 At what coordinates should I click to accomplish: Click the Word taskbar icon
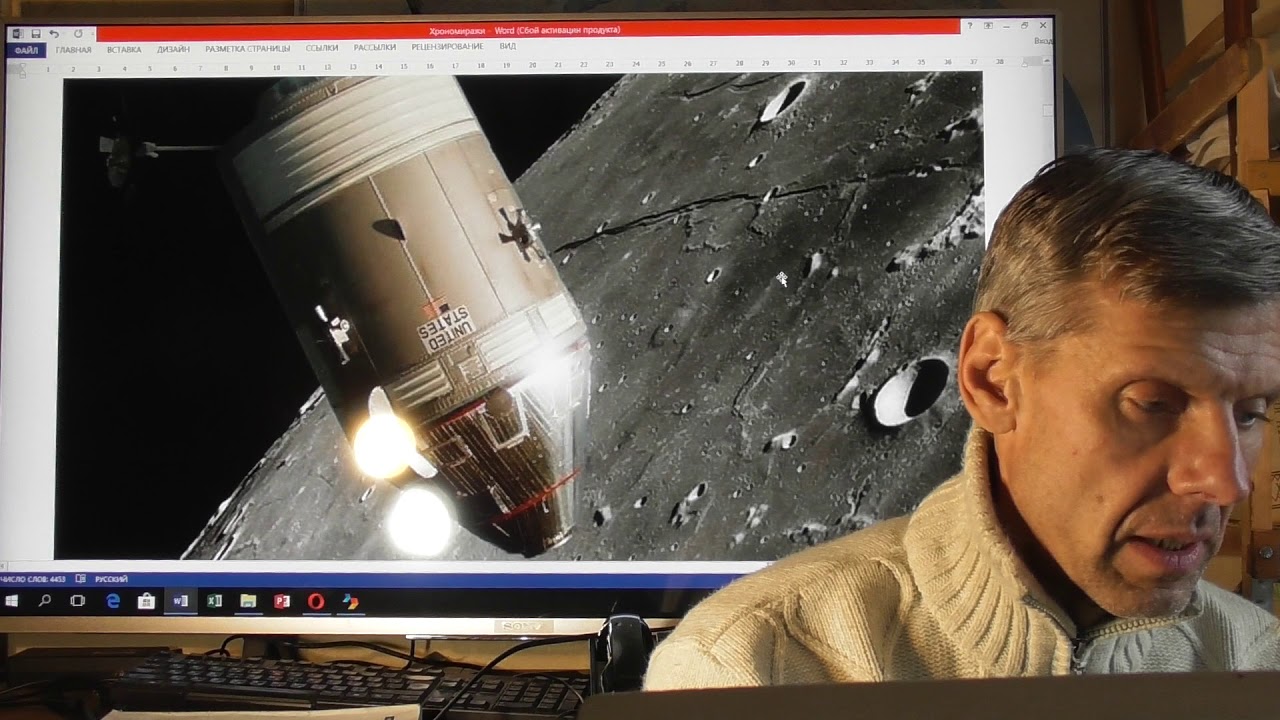coord(180,601)
